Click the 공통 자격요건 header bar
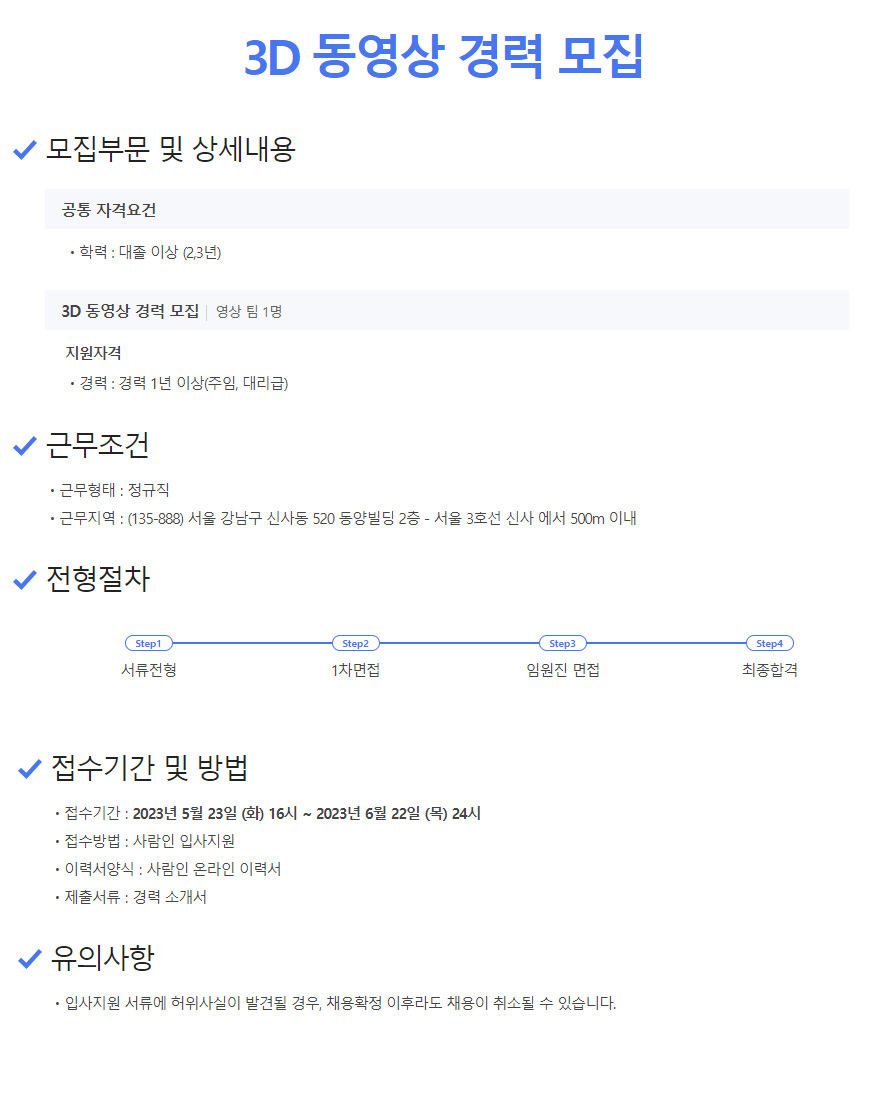Viewport: 887px width, 1116px height. point(447,210)
